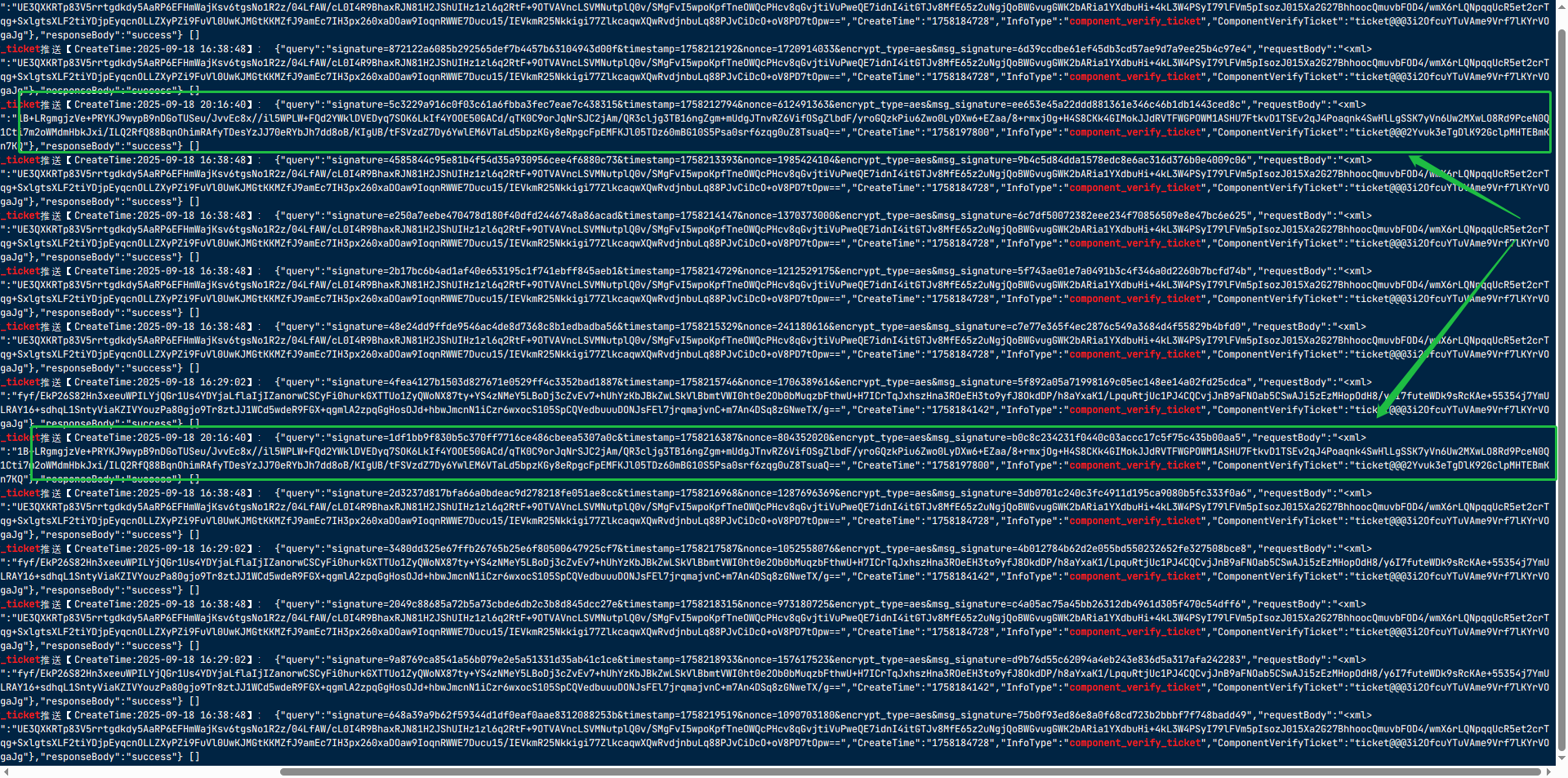
Task: Click the msg_signature value starting b0c8c234231f
Action: pyautogui.click(x=1126, y=438)
